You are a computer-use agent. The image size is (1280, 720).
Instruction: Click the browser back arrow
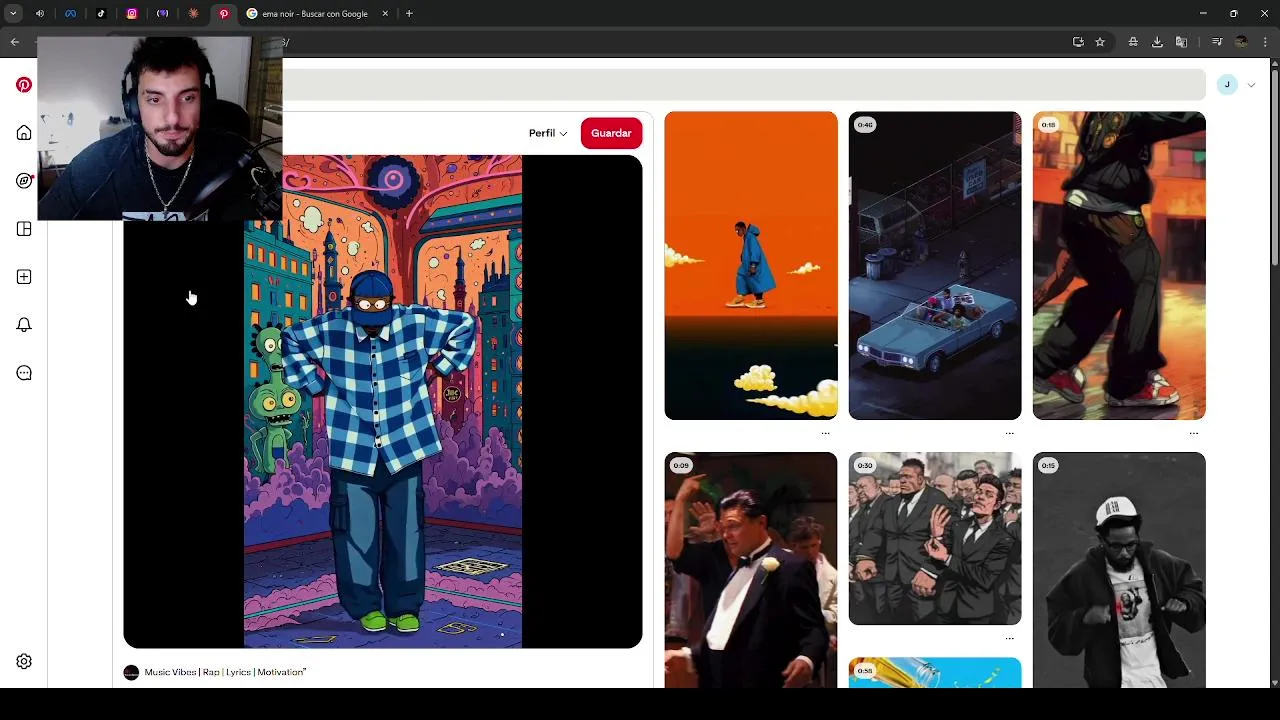click(x=15, y=42)
